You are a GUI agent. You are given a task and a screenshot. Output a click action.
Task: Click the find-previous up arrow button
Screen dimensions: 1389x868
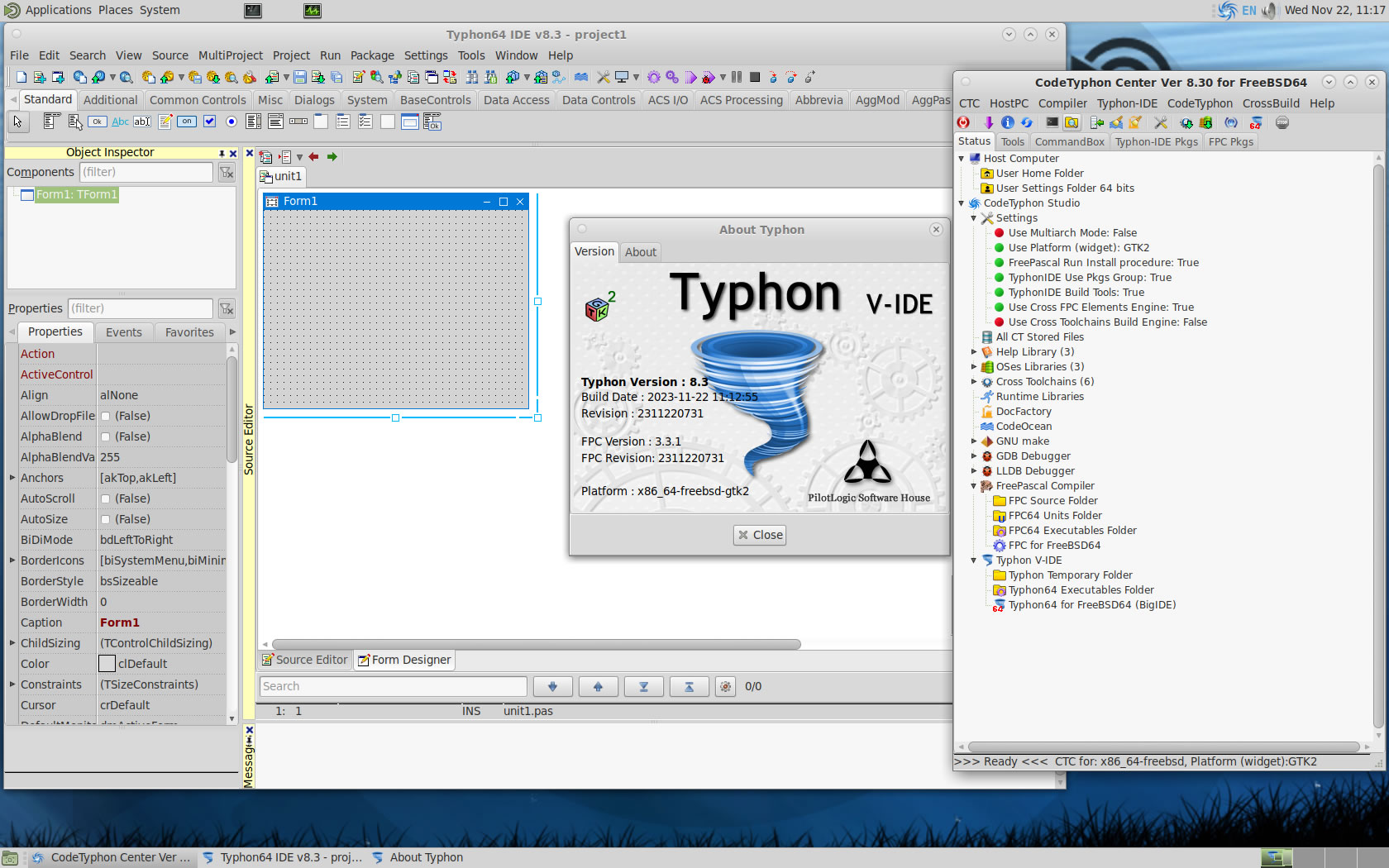[598, 686]
